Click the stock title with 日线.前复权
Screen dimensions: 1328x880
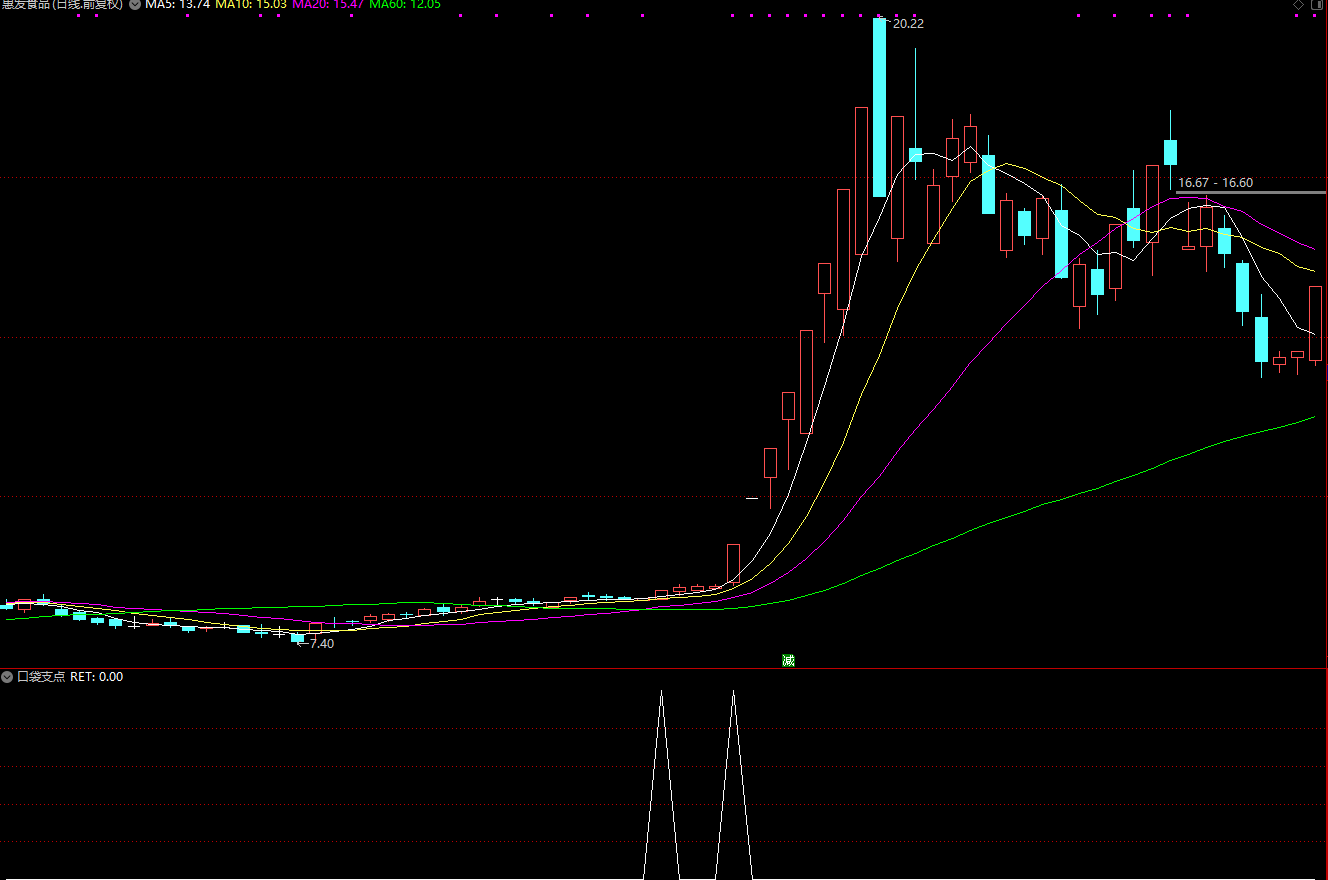pyautogui.click(x=62, y=5)
